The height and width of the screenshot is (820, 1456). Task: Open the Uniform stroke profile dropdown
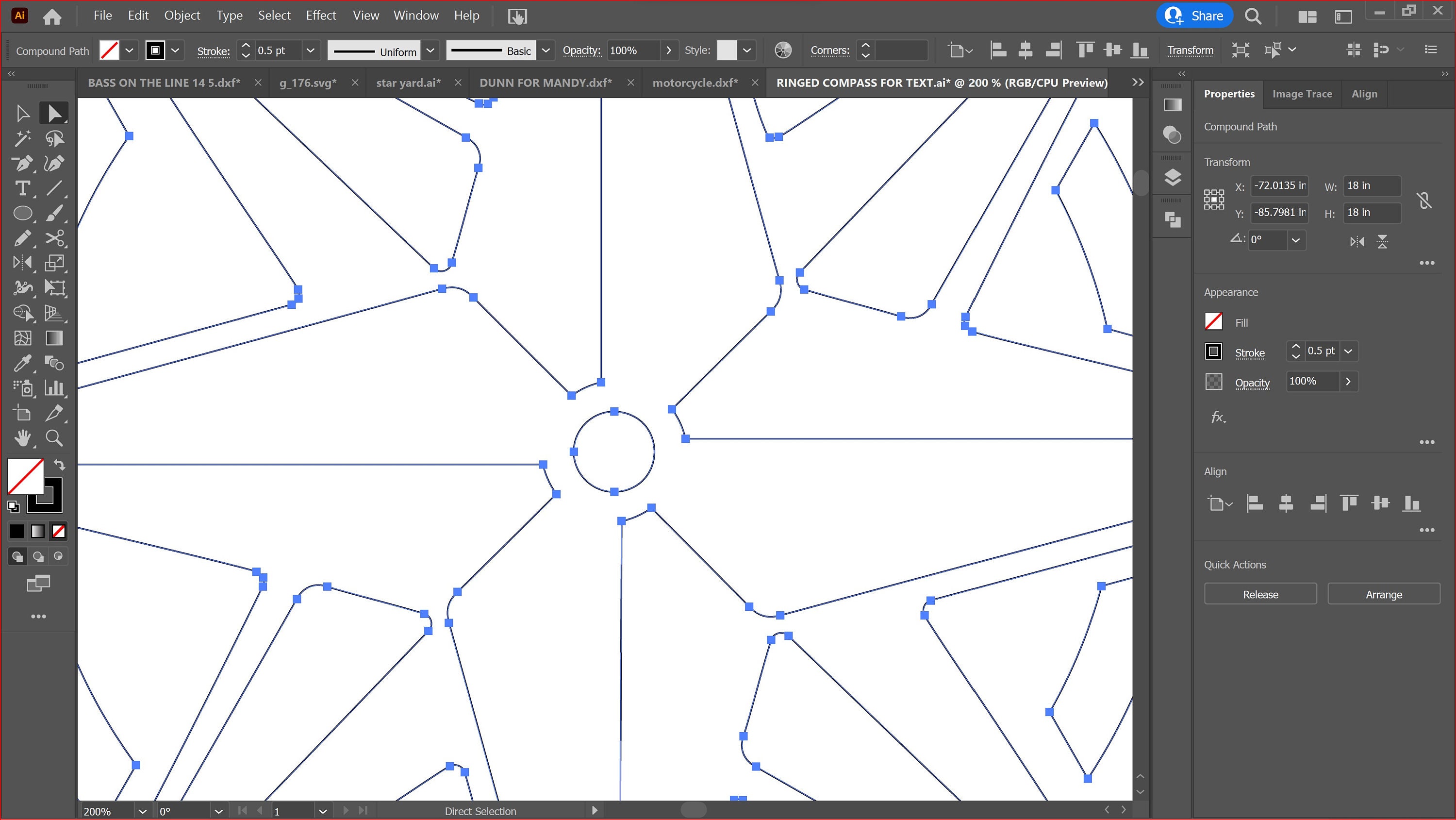tap(430, 50)
